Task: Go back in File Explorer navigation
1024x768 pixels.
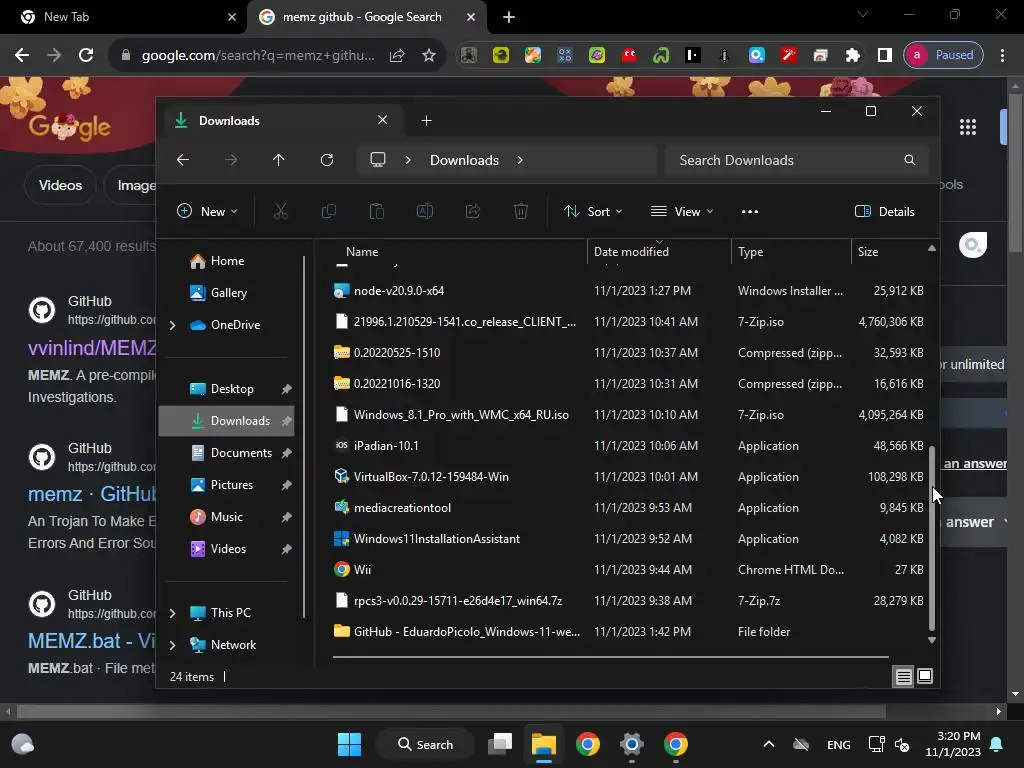Action: click(183, 160)
